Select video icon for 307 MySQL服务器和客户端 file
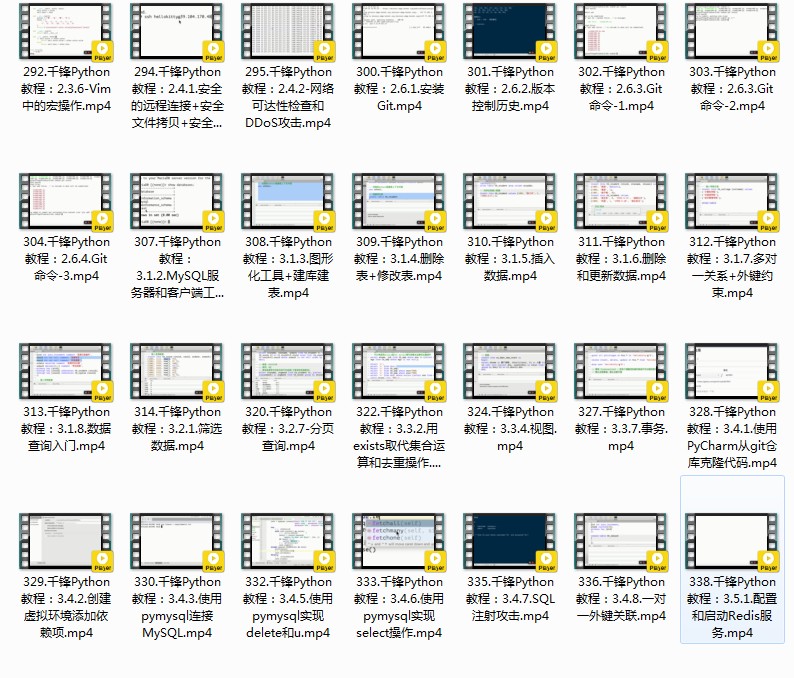Screen dimensions: 794x678 coord(177,202)
